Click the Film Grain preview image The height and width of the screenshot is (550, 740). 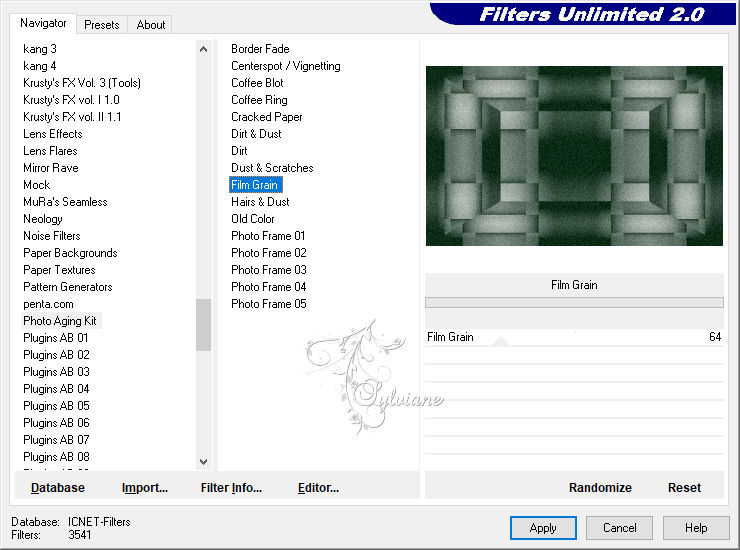574,156
